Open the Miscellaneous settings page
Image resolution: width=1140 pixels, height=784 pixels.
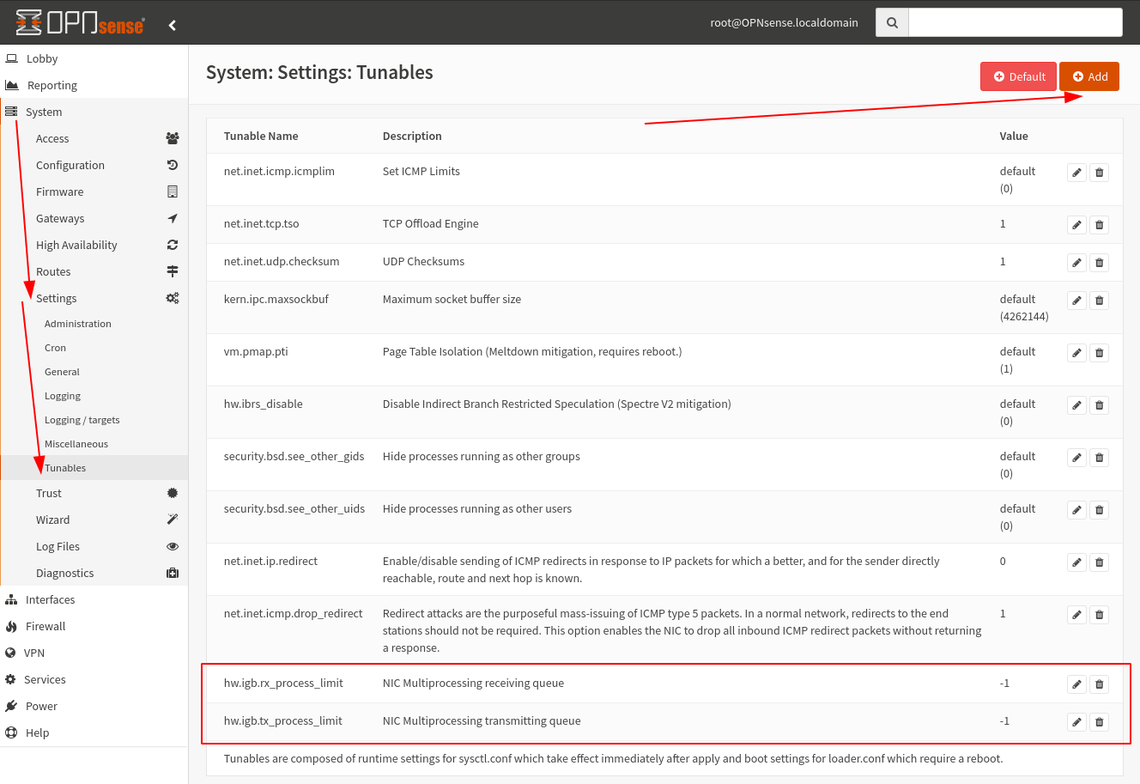click(x=95, y=444)
